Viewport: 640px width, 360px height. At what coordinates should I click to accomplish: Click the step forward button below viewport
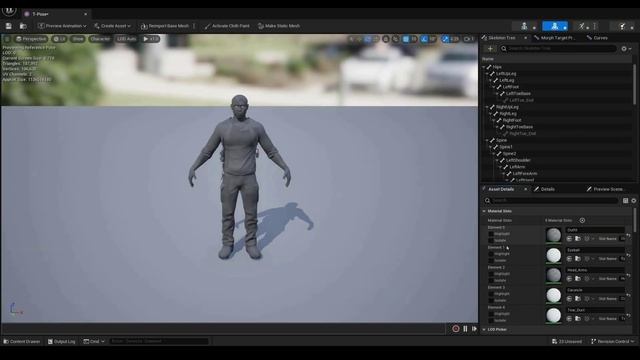(x=474, y=329)
